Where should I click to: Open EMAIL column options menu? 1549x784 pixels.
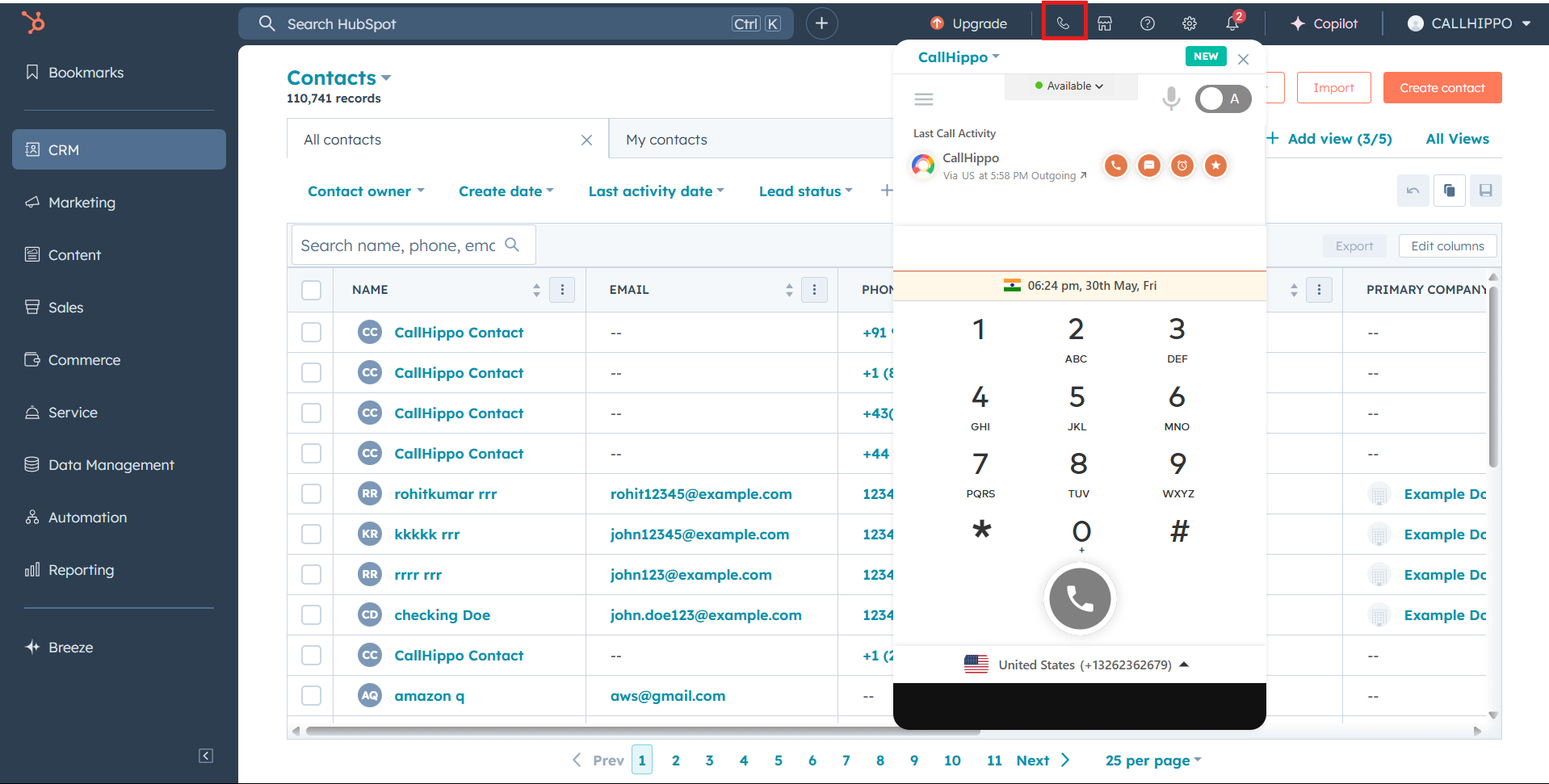814,290
